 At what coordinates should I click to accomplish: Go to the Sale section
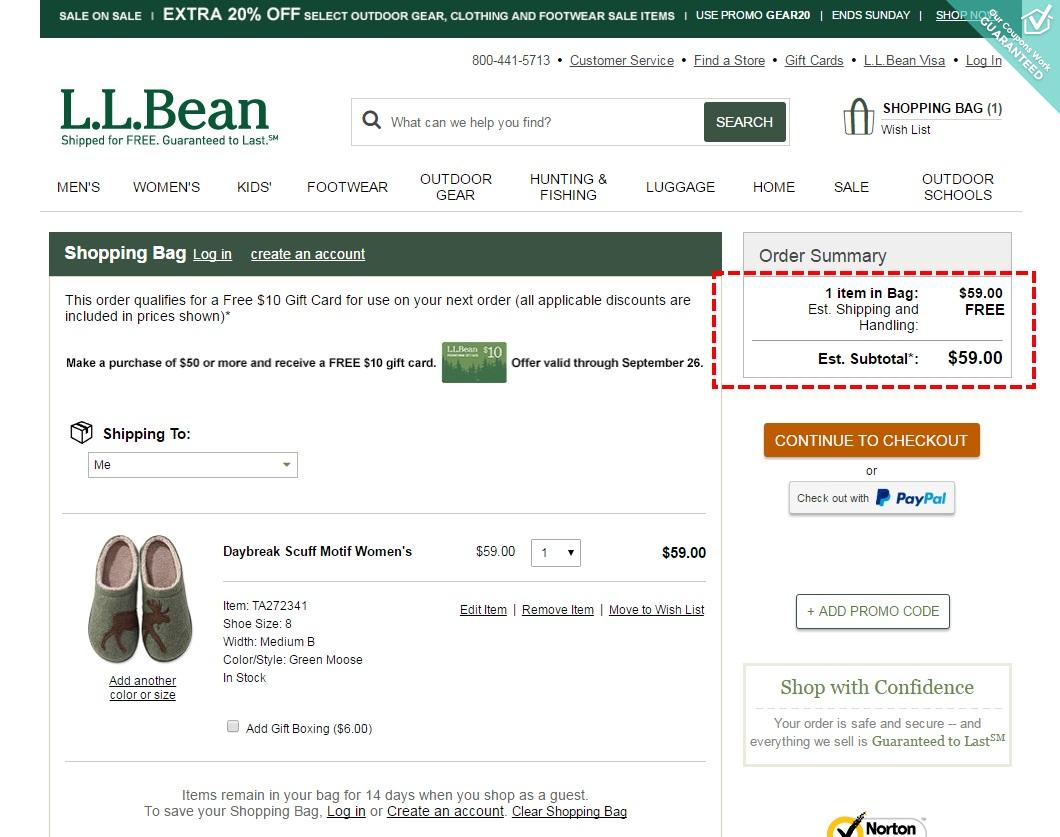[x=851, y=187]
